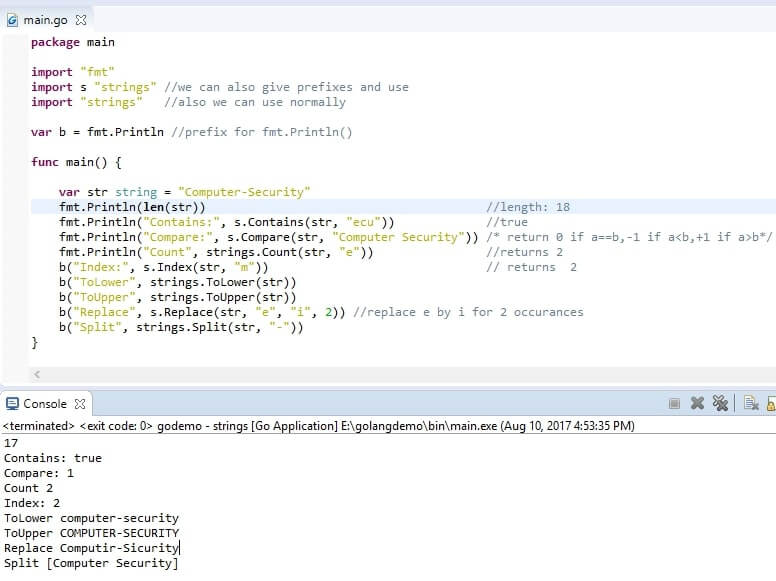Click the "Computer-Security" string literal

pyautogui.click(x=244, y=192)
